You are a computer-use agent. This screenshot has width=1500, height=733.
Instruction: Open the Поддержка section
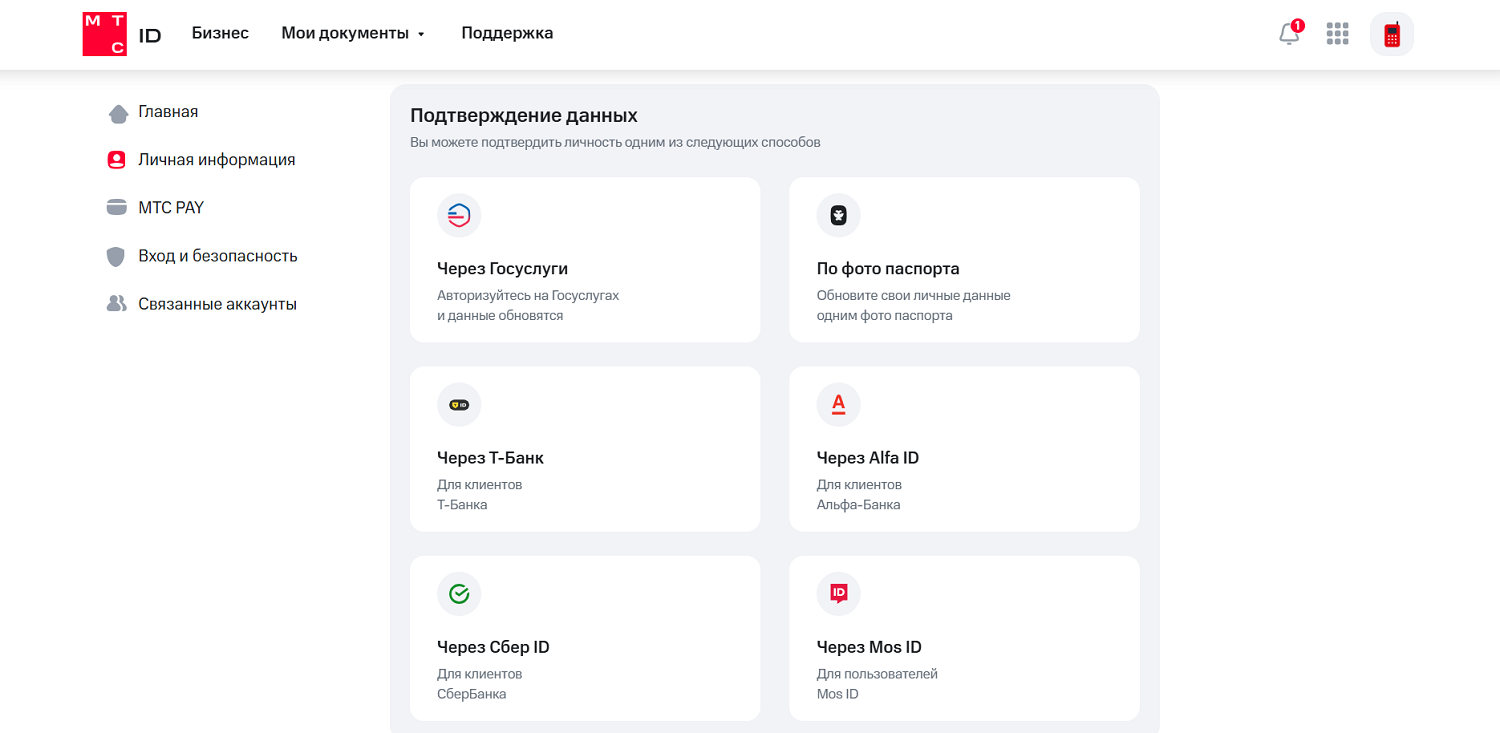(x=507, y=33)
